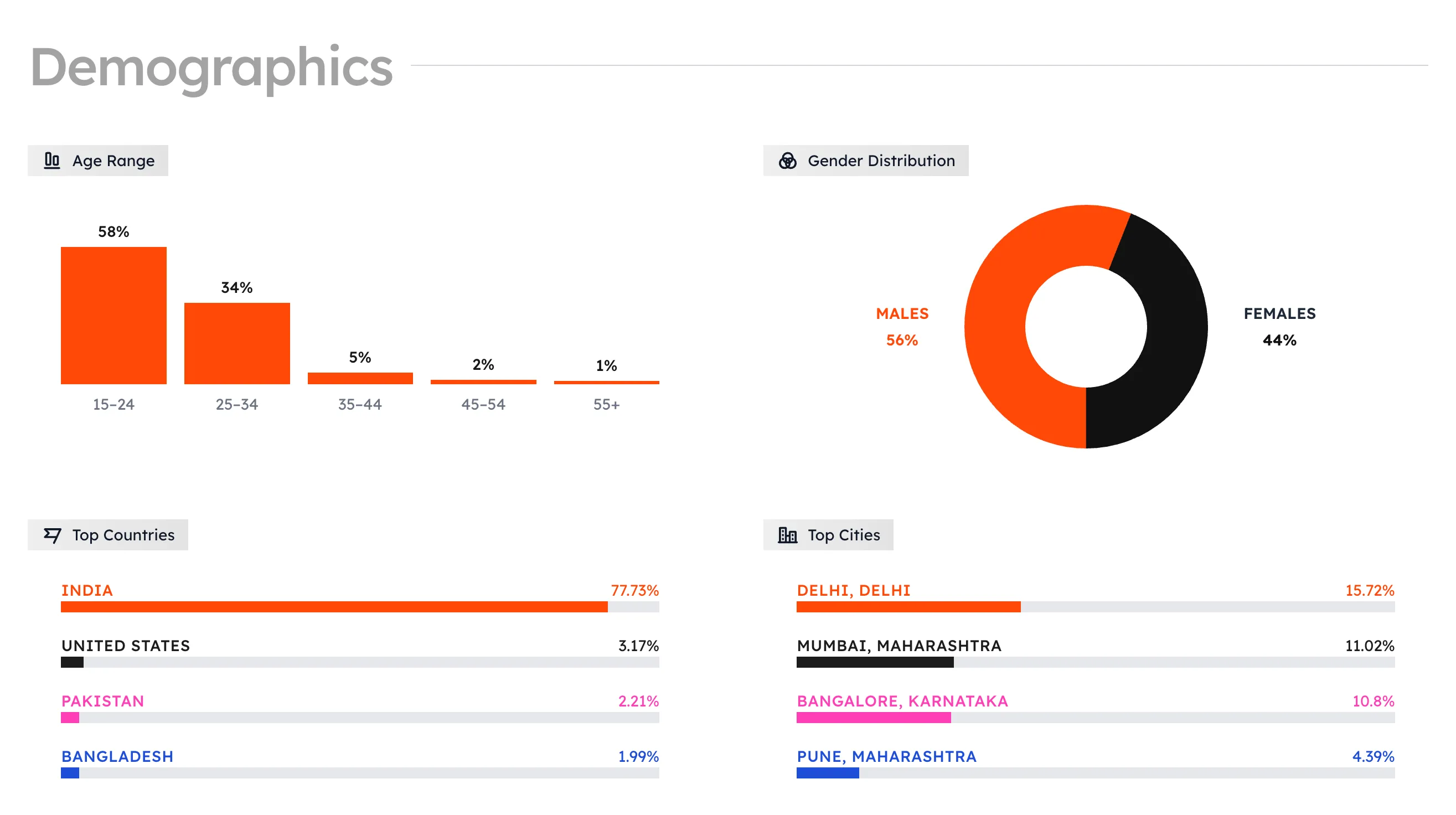
Task: Click the Mumbai, Maharashtra progress bar
Action: pyautogui.click(x=874, y=662)
